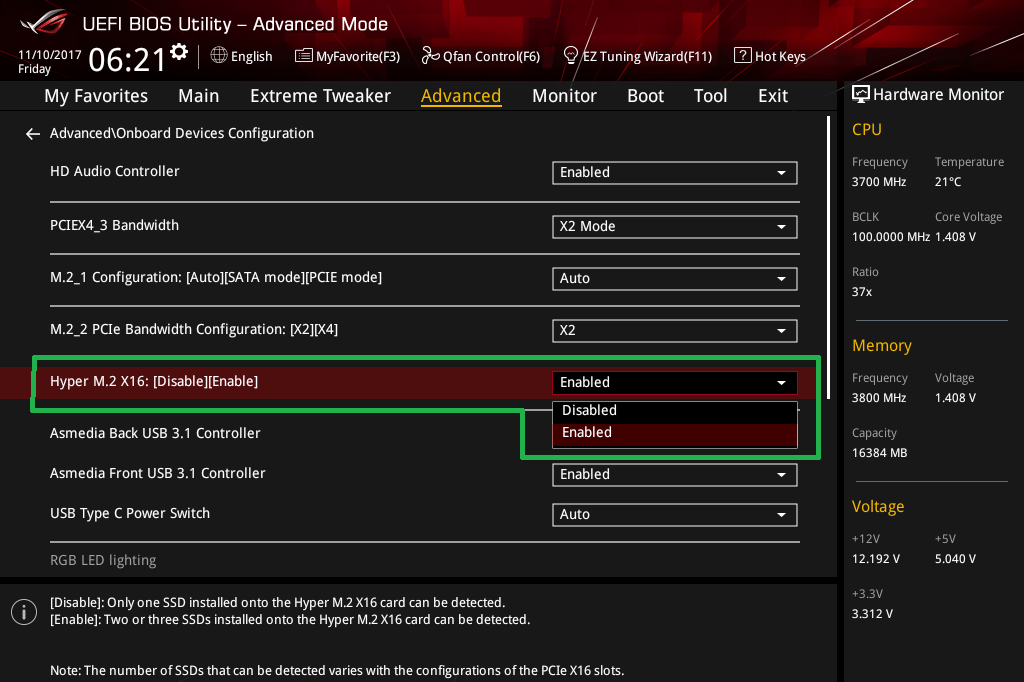Go to the Exit tab
This screenshot has width=1024, height=682.
tap(773, 96)
